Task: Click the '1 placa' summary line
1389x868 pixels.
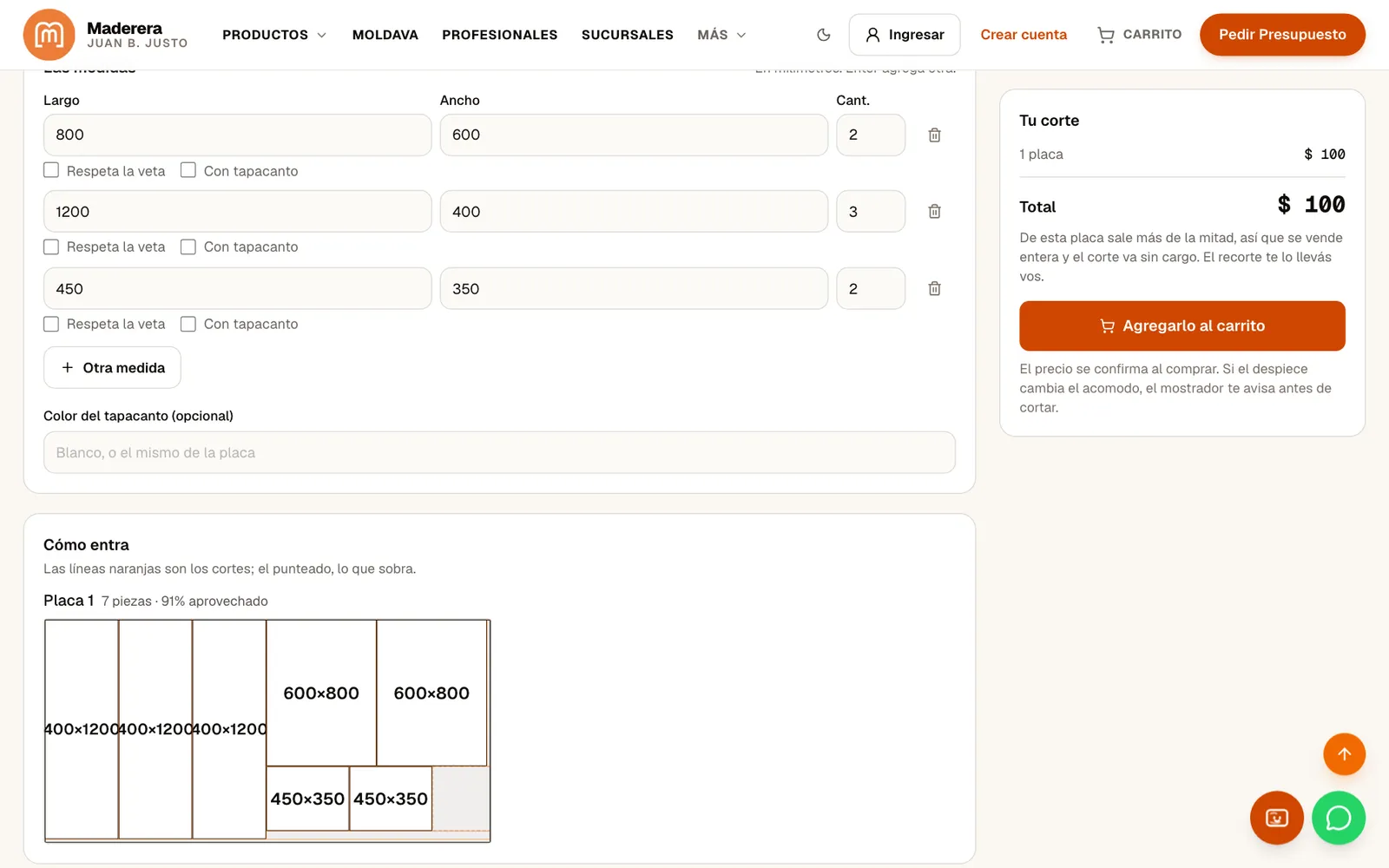Action: pos(1182,155)
